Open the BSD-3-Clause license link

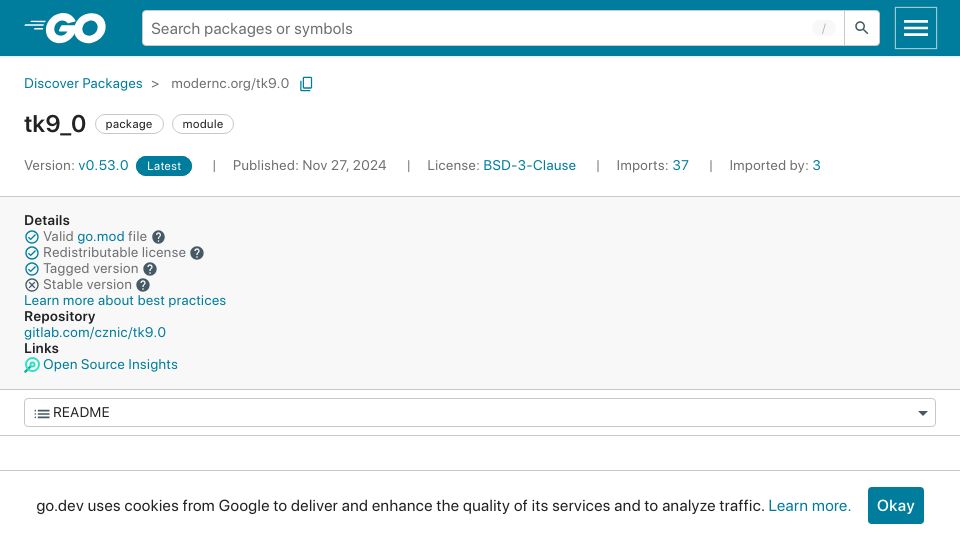tap(530, 165)
